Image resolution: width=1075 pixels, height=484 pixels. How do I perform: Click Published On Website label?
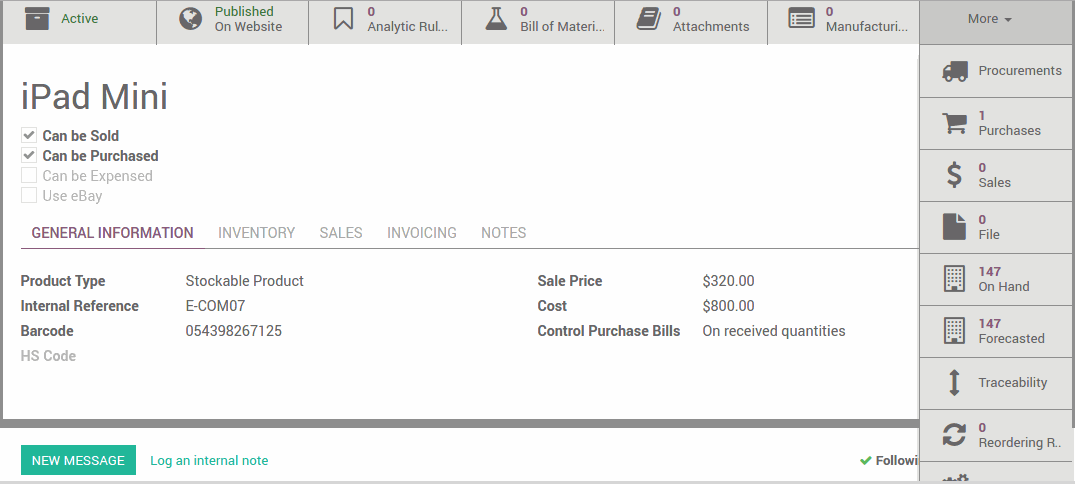[248, 19]
